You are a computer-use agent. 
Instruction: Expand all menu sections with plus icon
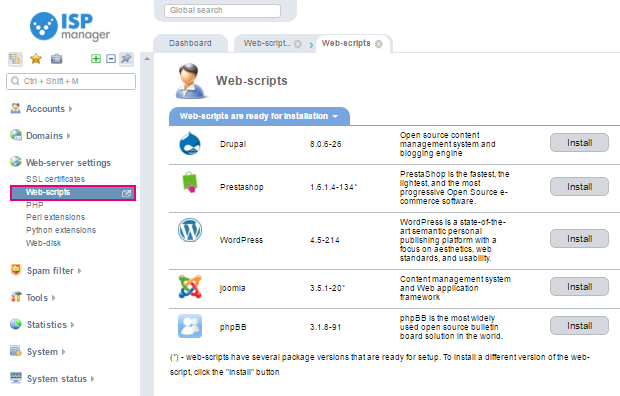point(96,59)
